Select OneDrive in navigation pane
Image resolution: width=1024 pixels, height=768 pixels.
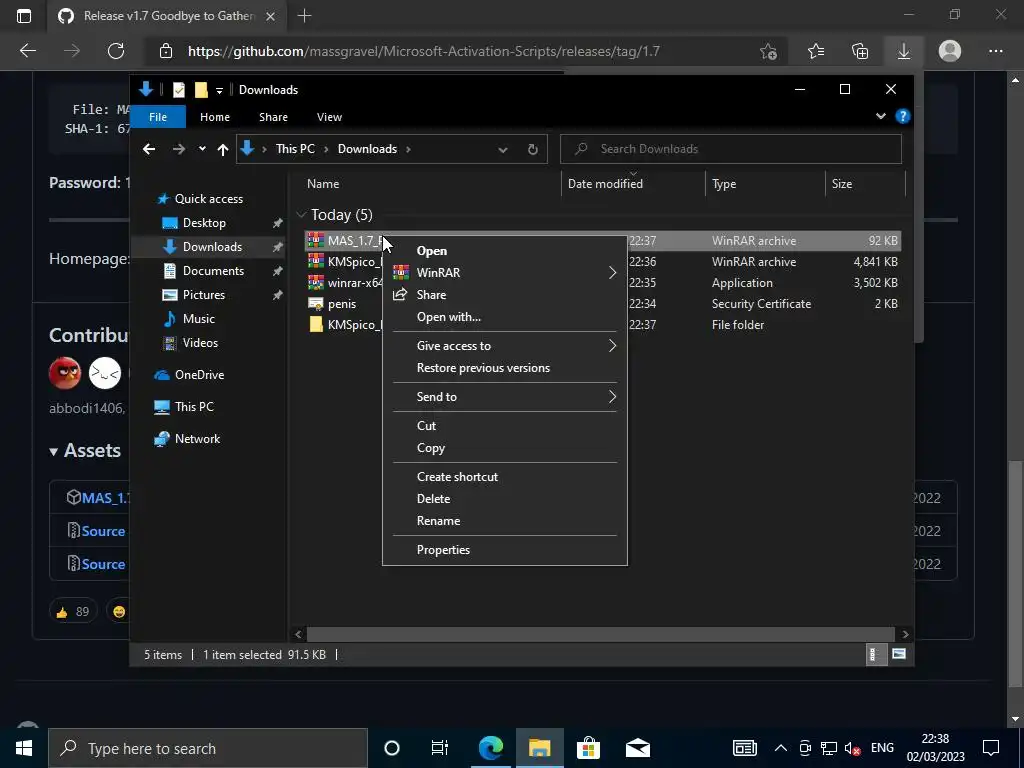[199, 374]
